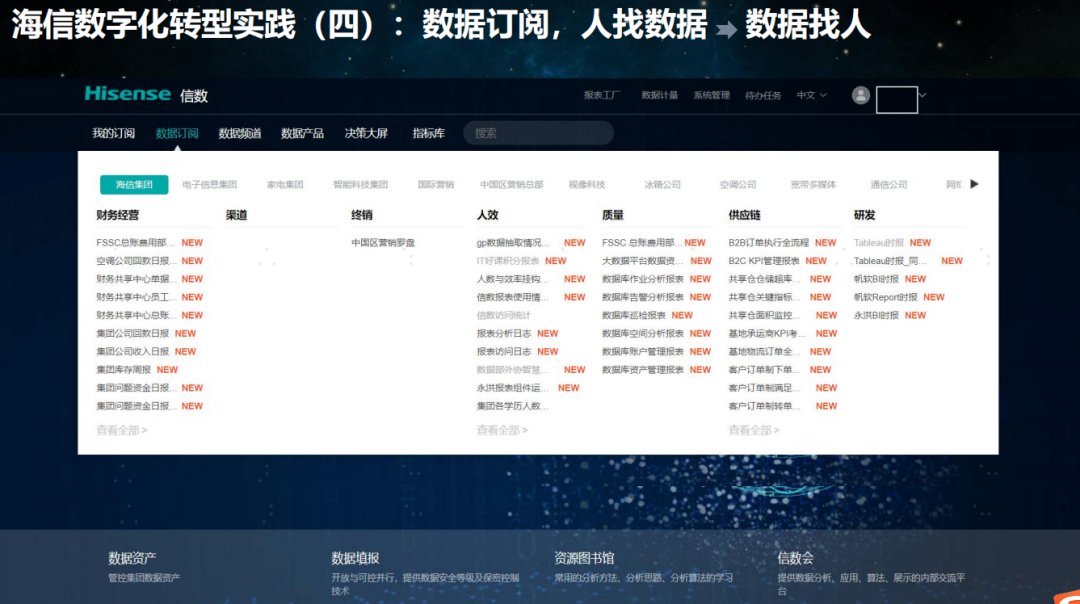Image resolution: width=1080 pixels, height=604 pixels.
Task: Select the 海信集团 tab
Action: pos(134,185)
